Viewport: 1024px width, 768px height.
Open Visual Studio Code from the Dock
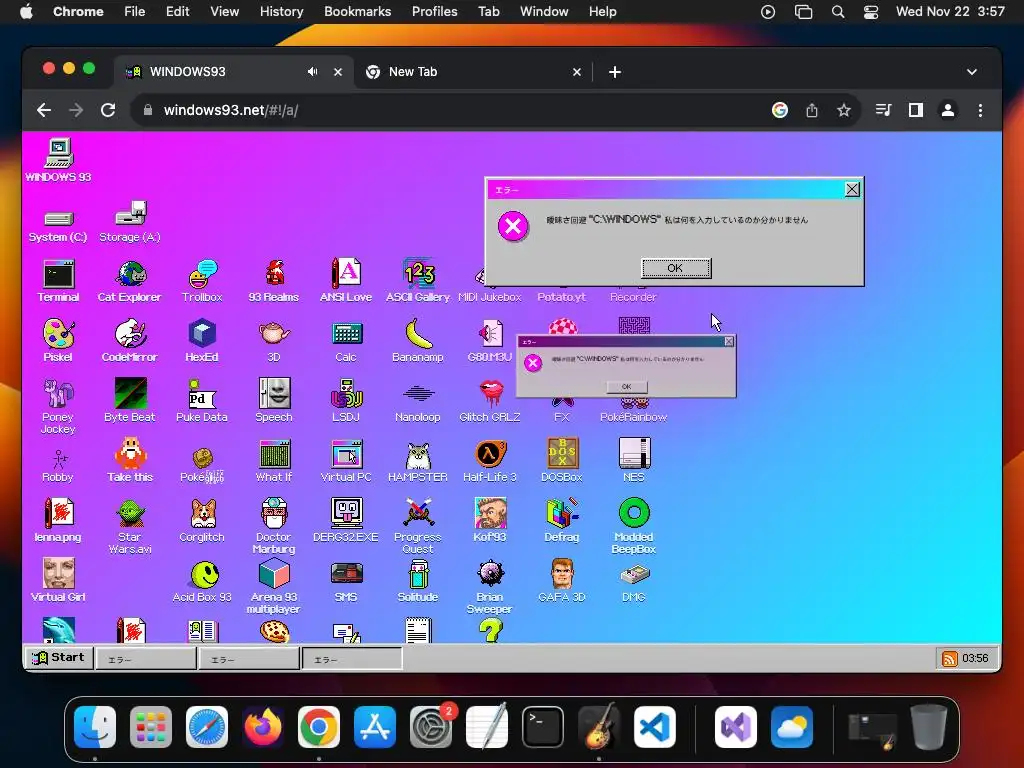[655, 727]
